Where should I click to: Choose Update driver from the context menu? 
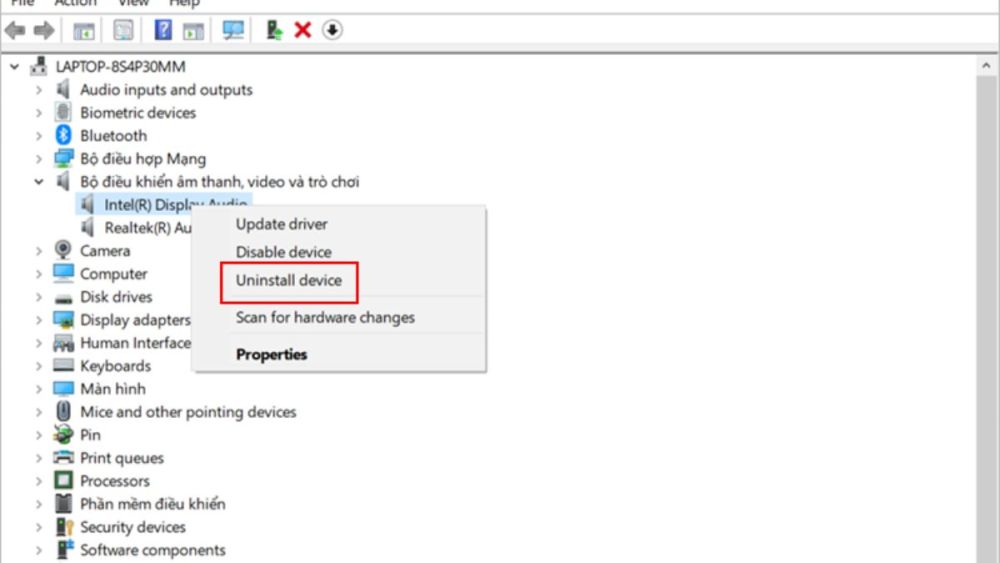point(281,224)
